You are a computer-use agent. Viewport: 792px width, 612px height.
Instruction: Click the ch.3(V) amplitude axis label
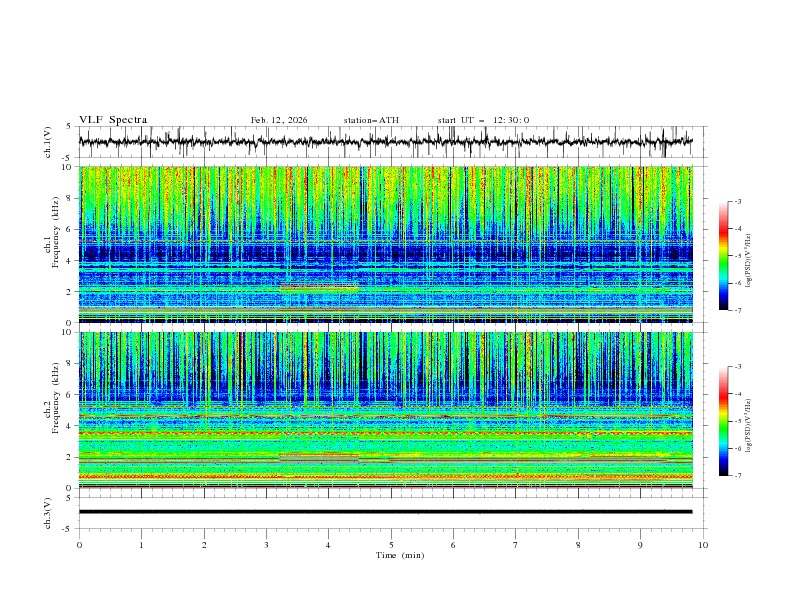(48, 512)
